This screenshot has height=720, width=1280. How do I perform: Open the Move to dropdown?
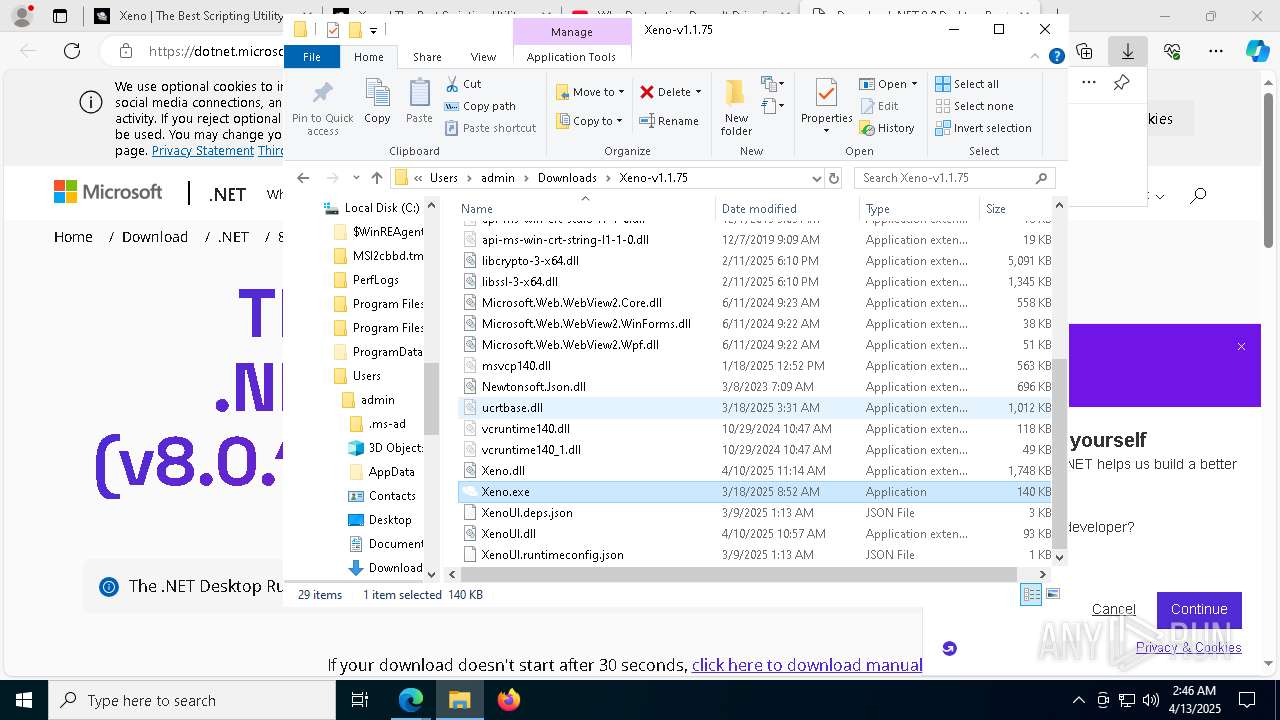[590, 92]
